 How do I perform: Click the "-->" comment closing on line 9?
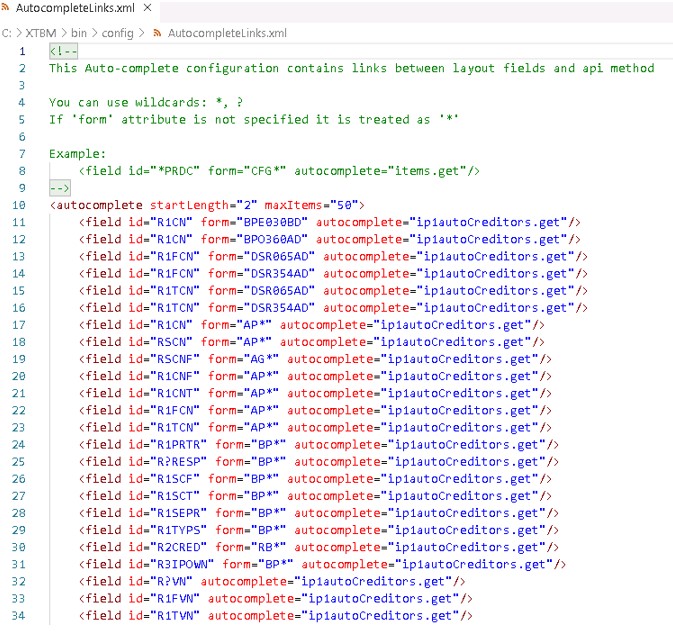click(59, 187)
